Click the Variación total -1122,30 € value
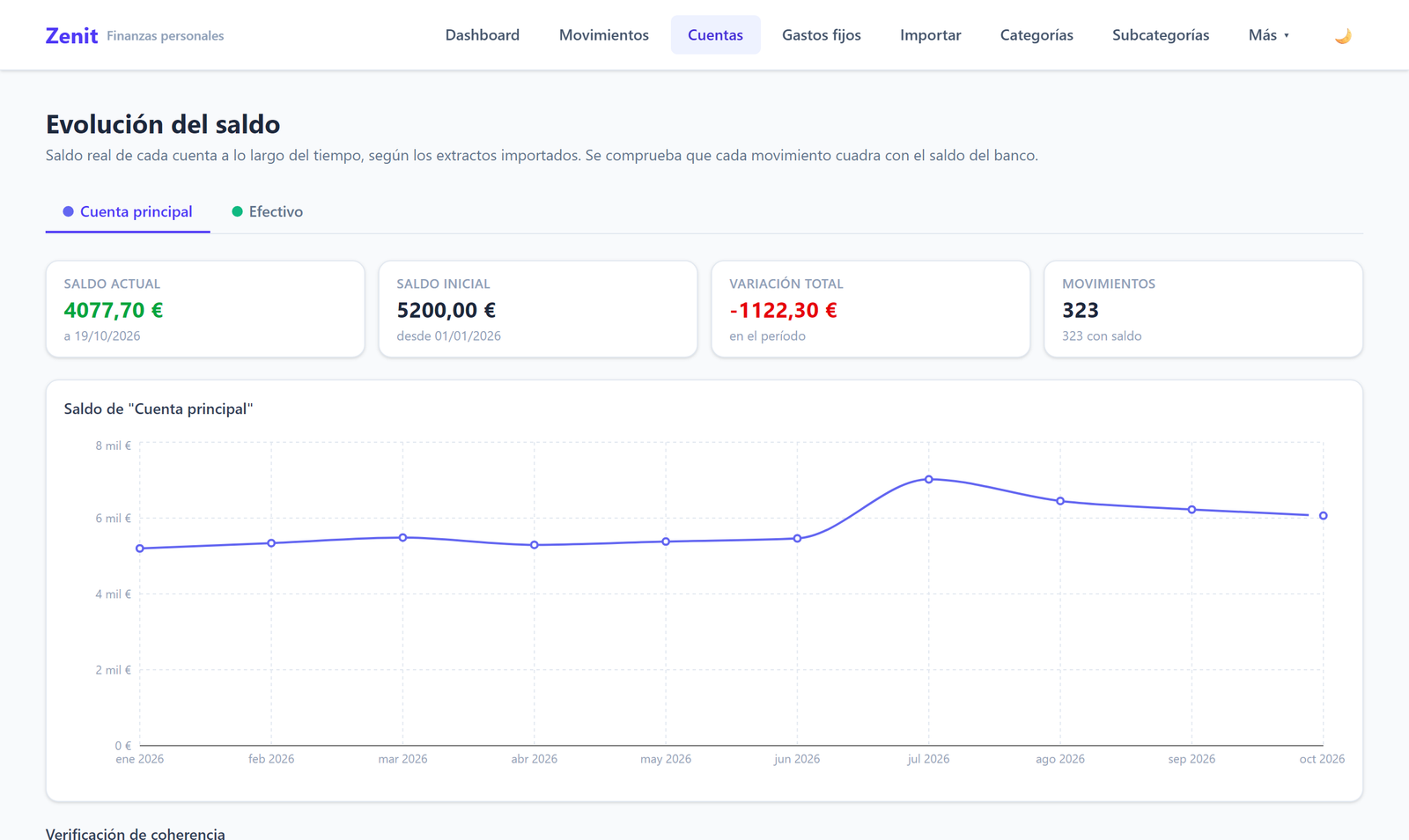Image resolution: width=1409 pixels, height=840 pixels. [783, 310]
